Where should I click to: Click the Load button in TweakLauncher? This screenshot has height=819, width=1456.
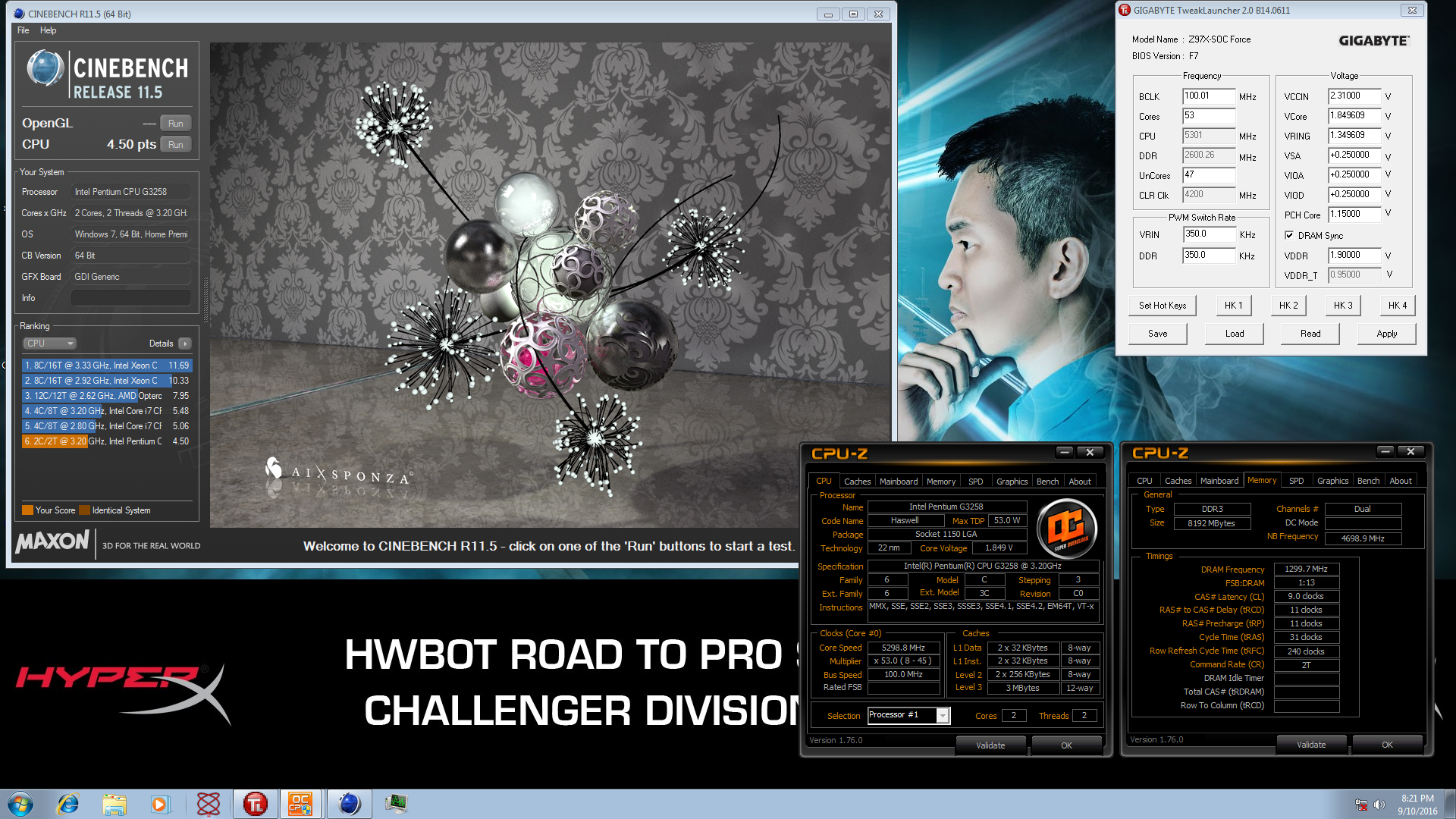point(1235,334)
